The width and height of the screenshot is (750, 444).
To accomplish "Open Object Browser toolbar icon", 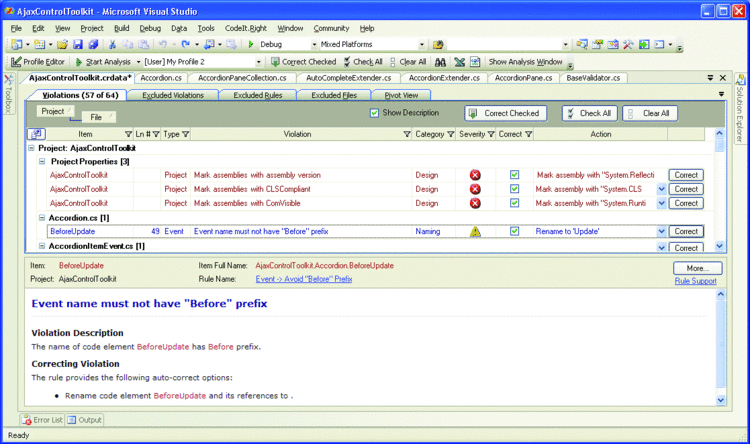I will pyautogui.click(x=613, y=44).
